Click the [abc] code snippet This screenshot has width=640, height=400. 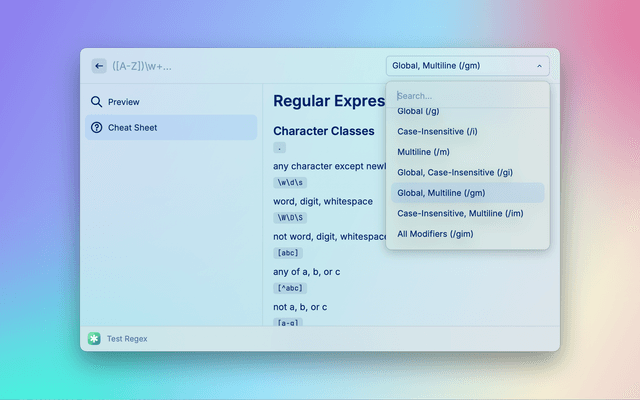click(287, 253)
